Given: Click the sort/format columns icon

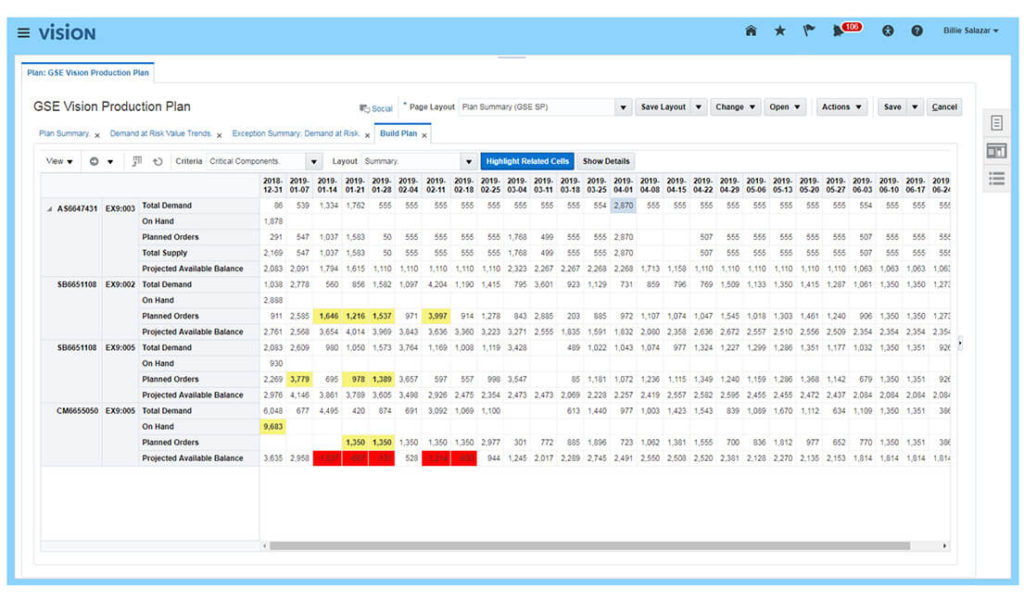Looking at the screenshot, I should point(136,161).
